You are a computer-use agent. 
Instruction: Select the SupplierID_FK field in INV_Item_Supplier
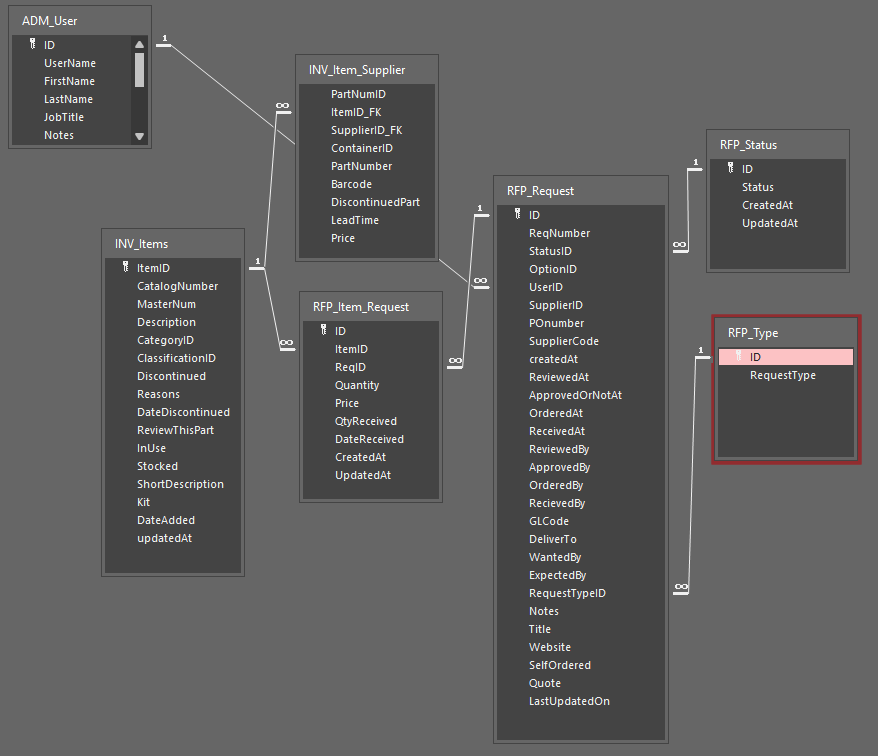tap(366, 130)
